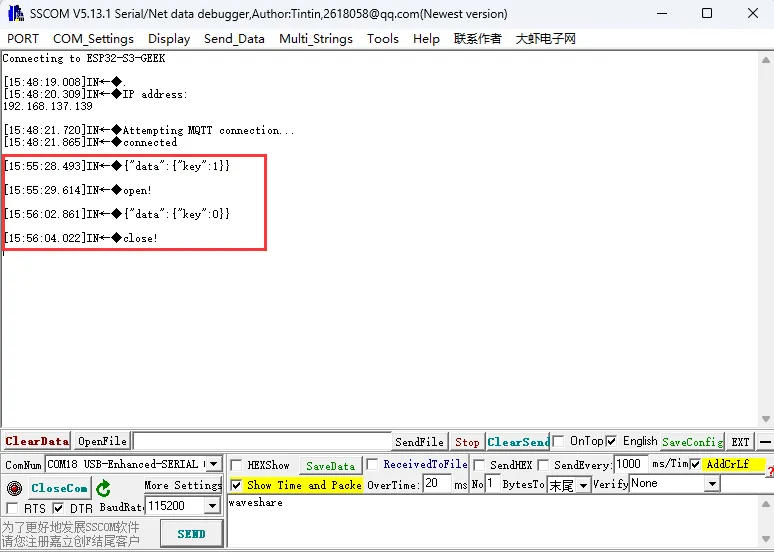
Task: Click the dash collapse button beside EXT
Action: 765,441
